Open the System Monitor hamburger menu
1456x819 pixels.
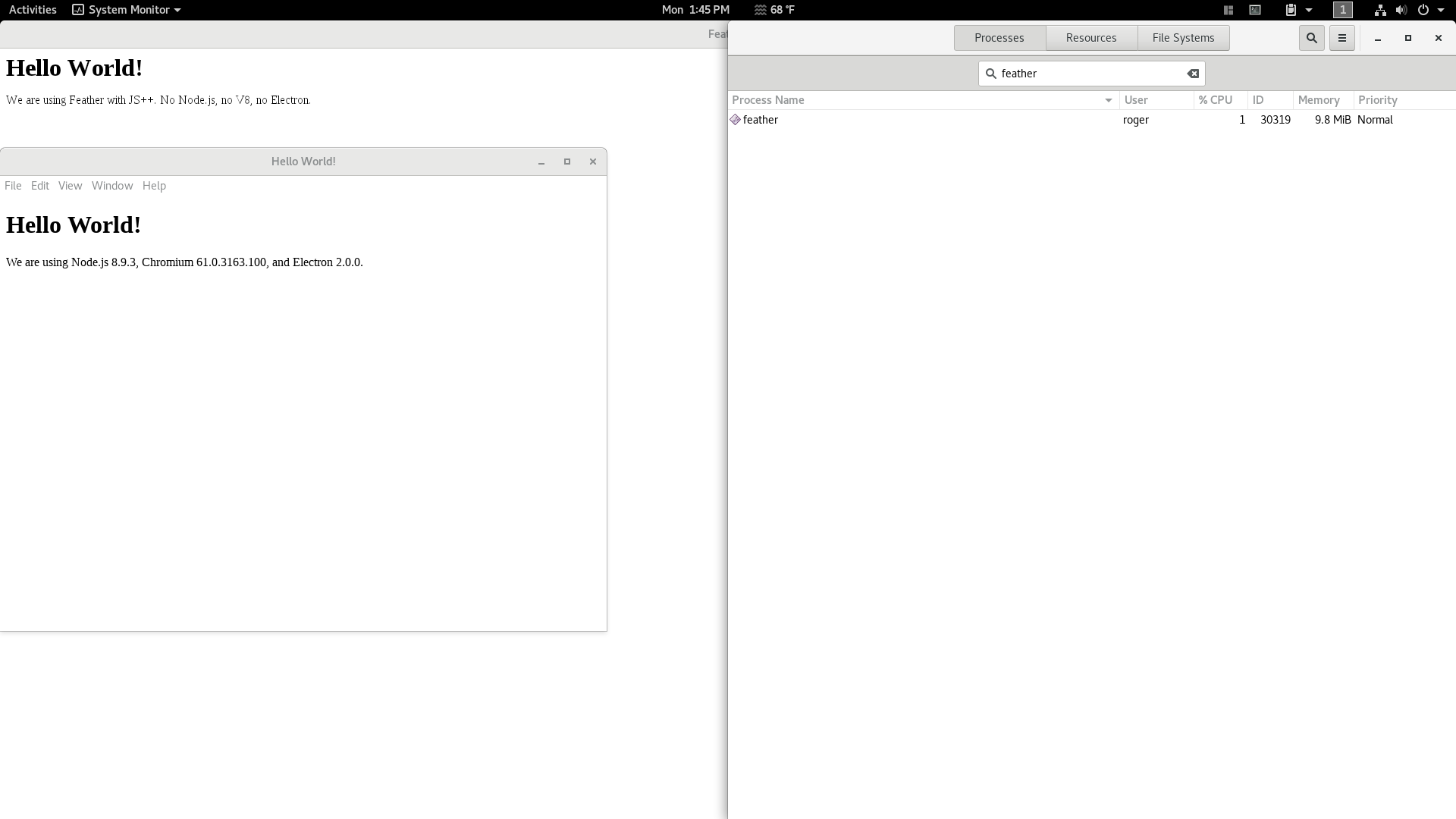(1341, 38)
